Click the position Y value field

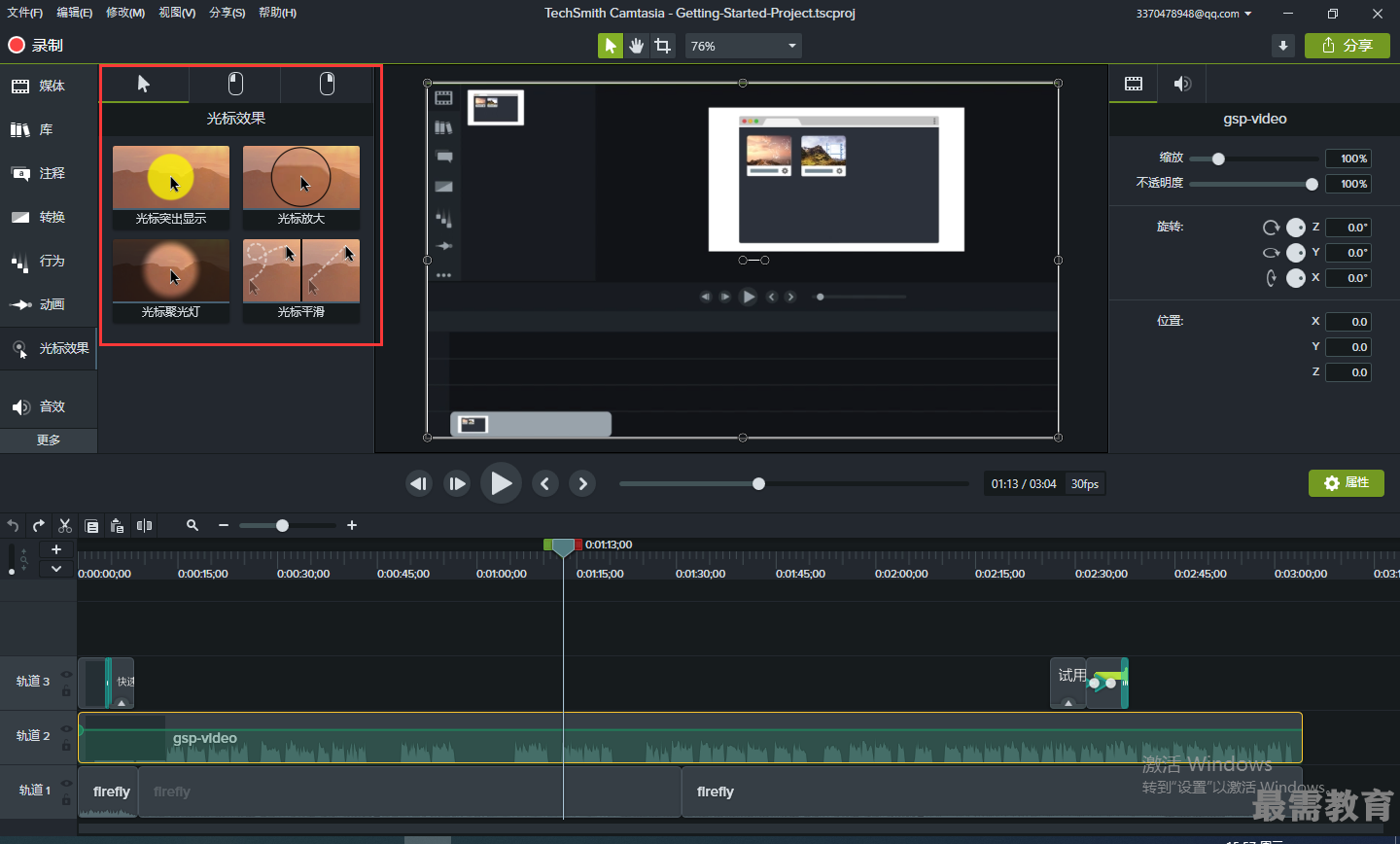[1348, 347]
